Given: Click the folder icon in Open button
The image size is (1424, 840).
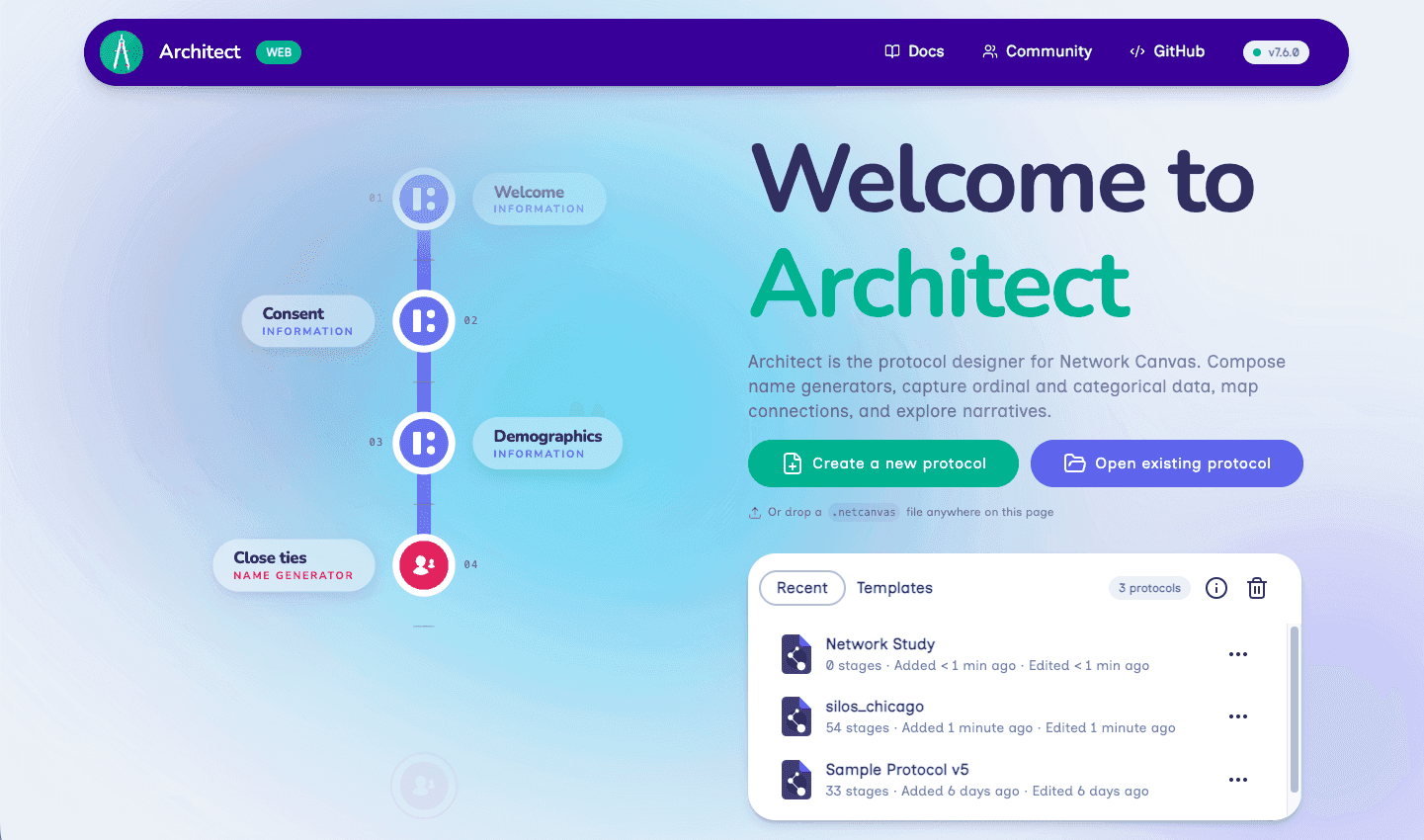Looking at the screenshot, I should 1074,463.
